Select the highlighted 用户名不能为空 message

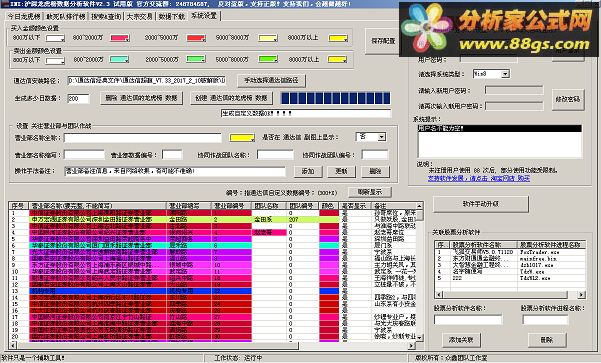pos(499,128)
